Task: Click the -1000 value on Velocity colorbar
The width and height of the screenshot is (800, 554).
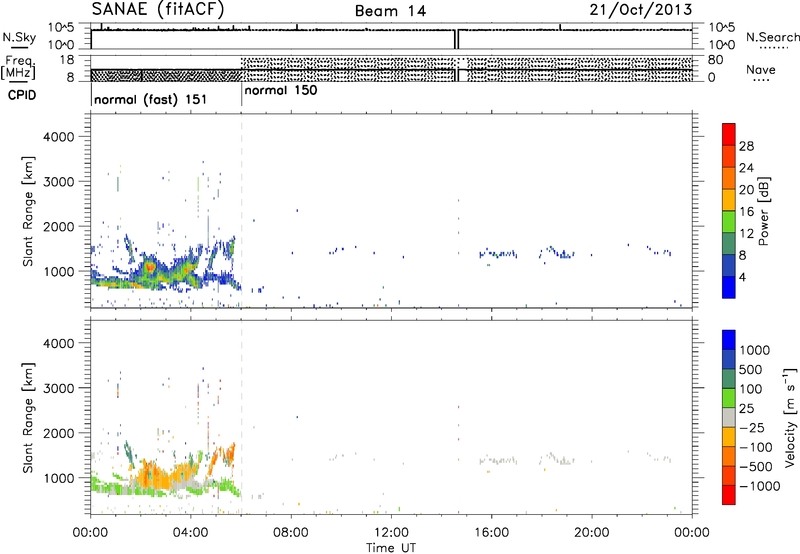Action: (759, 486)
